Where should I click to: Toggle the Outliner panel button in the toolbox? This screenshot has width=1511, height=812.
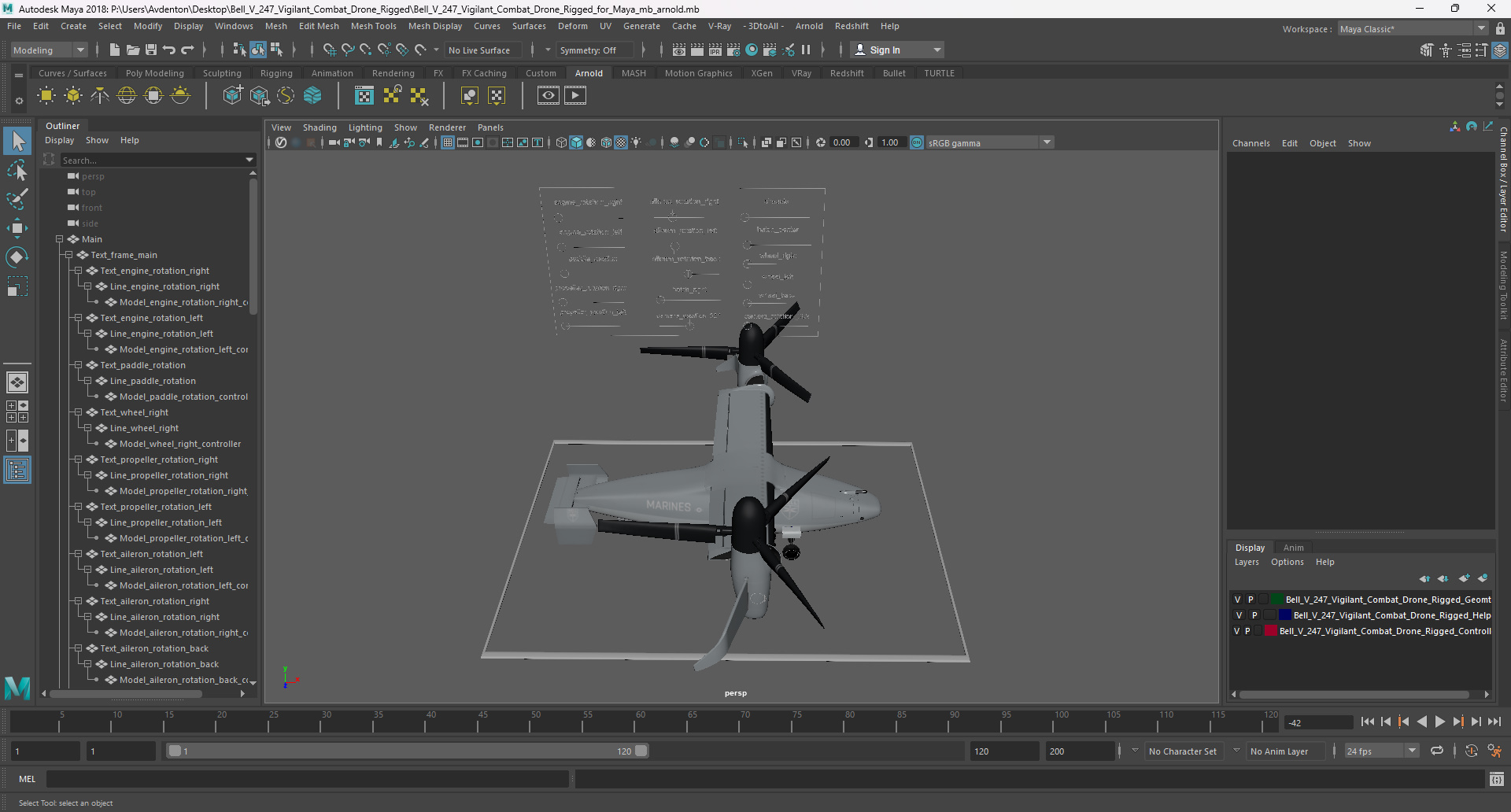(x=17, y=470)
